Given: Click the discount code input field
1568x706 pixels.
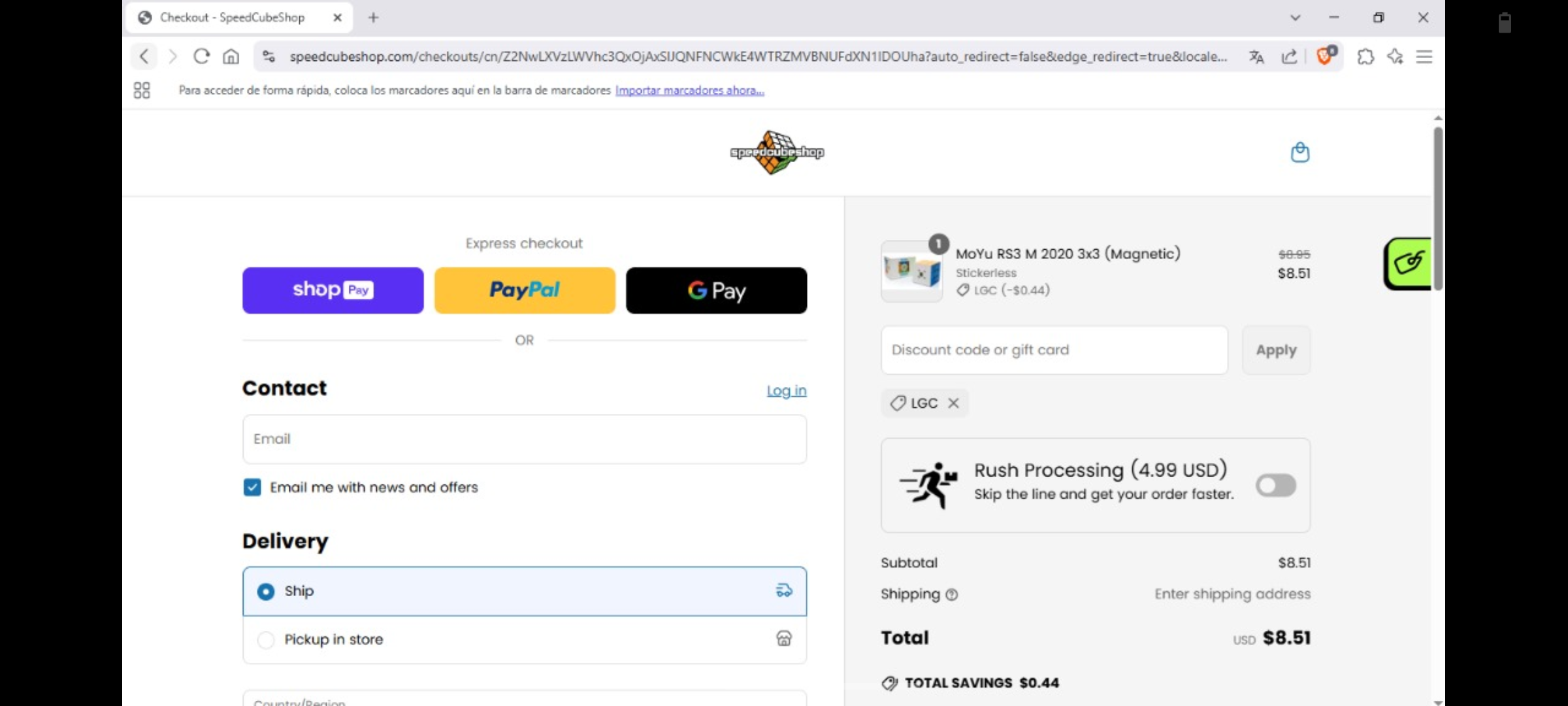Looking at the screenshot, I should (x=1053, y=350).
